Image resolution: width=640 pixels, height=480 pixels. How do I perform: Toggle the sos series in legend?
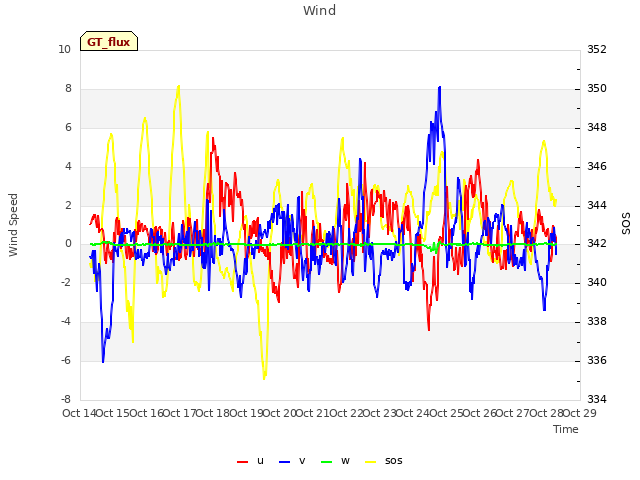(384, 461)
